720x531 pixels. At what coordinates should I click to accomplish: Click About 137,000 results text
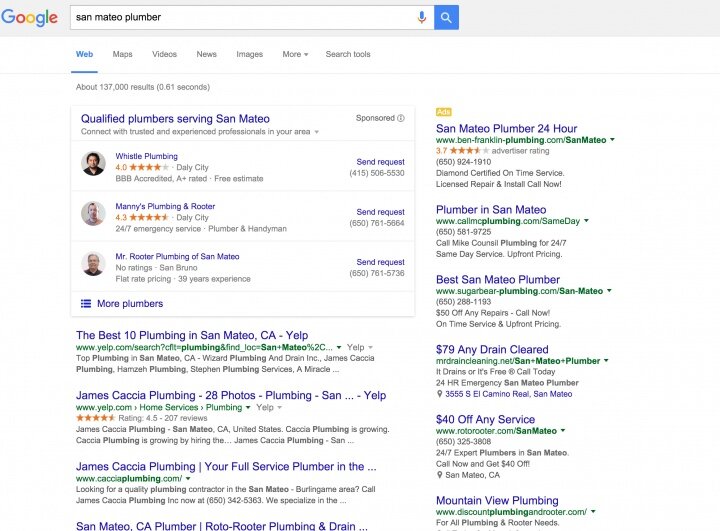pyautogui.click(x=143, y=87)
